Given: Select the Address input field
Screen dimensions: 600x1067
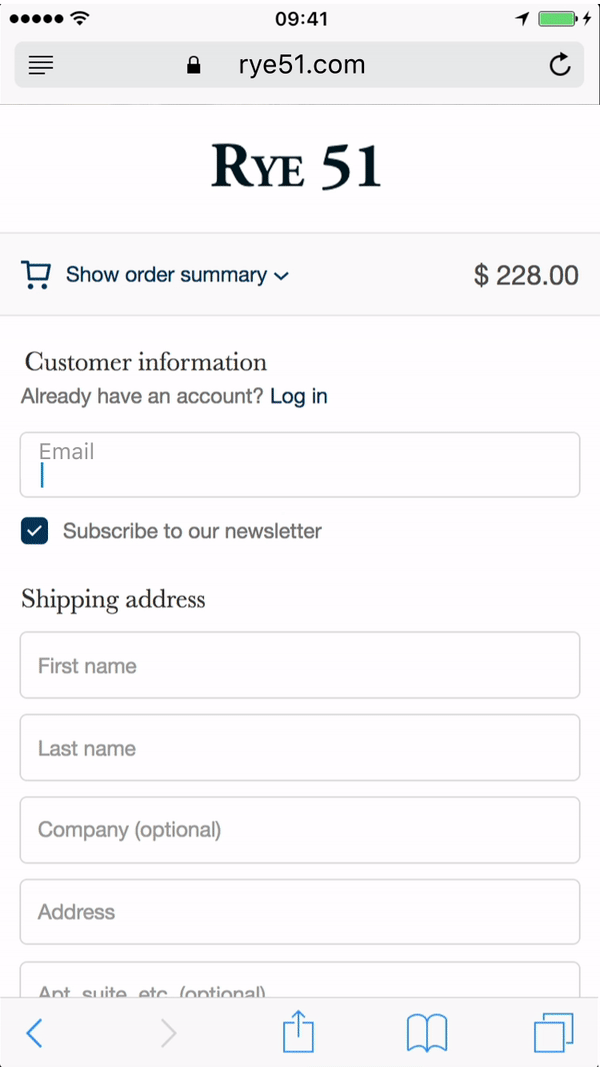Looking at the screenshot, I should tap(300, 912).
